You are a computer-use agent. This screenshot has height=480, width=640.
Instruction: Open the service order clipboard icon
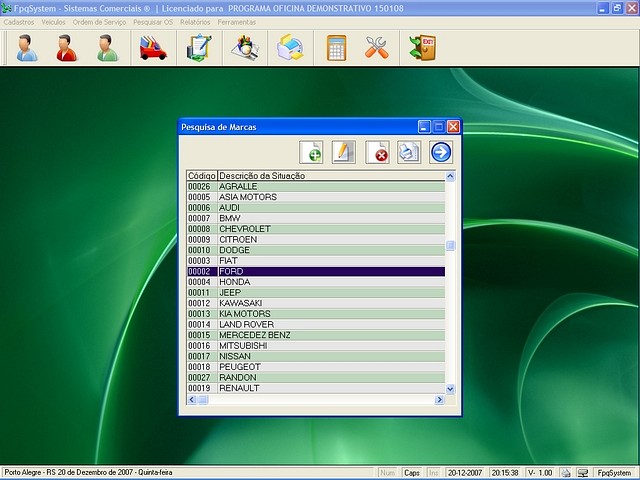[199, 48]
